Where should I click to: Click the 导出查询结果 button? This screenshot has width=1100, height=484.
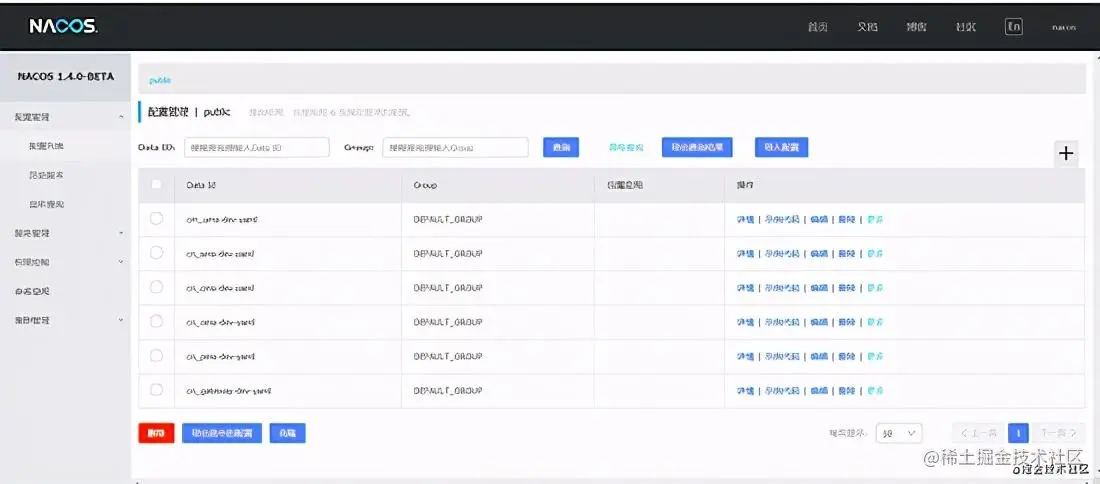697,147
